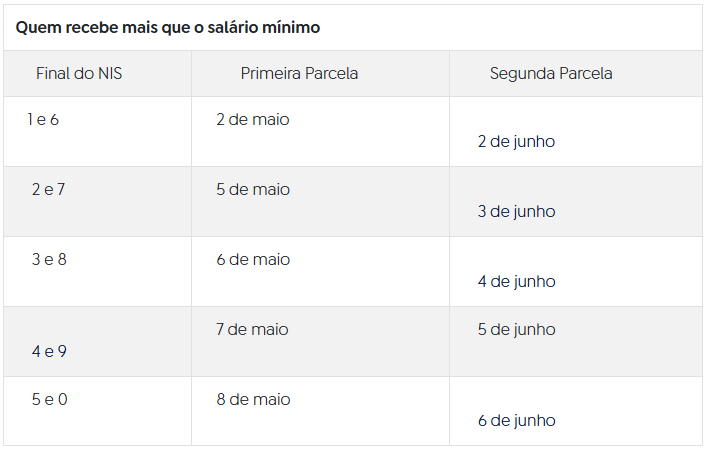Click the '3 e 8' NIS cell
Image resolution: width=707 pixels, height=450 pixels.
coord(48,260)
